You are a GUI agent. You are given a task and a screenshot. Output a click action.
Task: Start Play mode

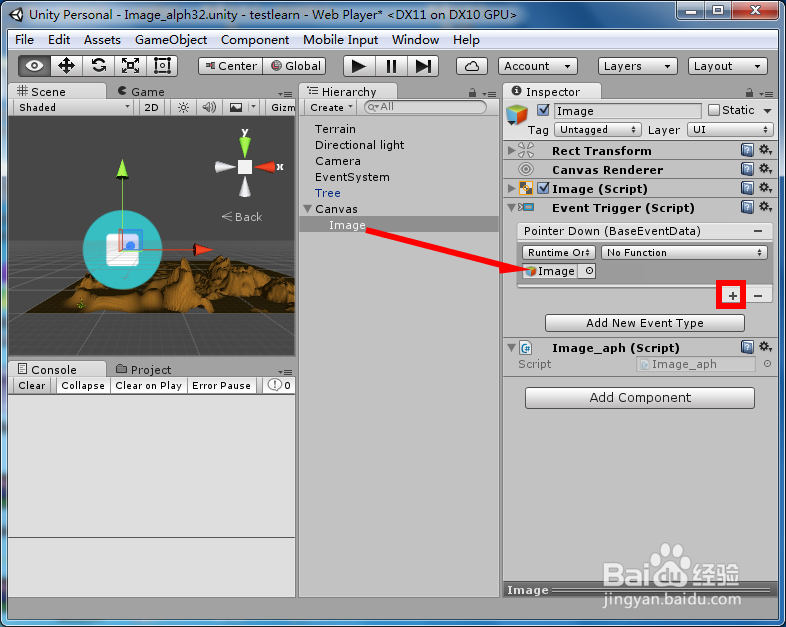click(359, 66)
